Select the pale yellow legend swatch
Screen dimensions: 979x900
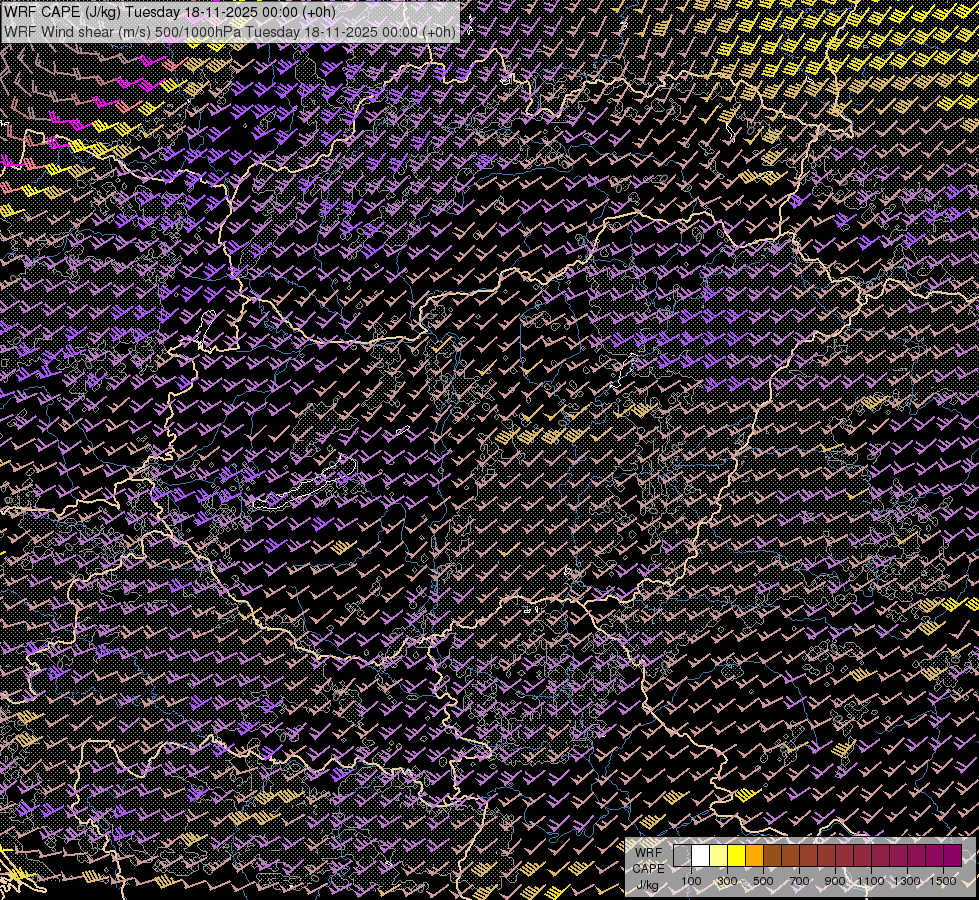tap(718, 856)
